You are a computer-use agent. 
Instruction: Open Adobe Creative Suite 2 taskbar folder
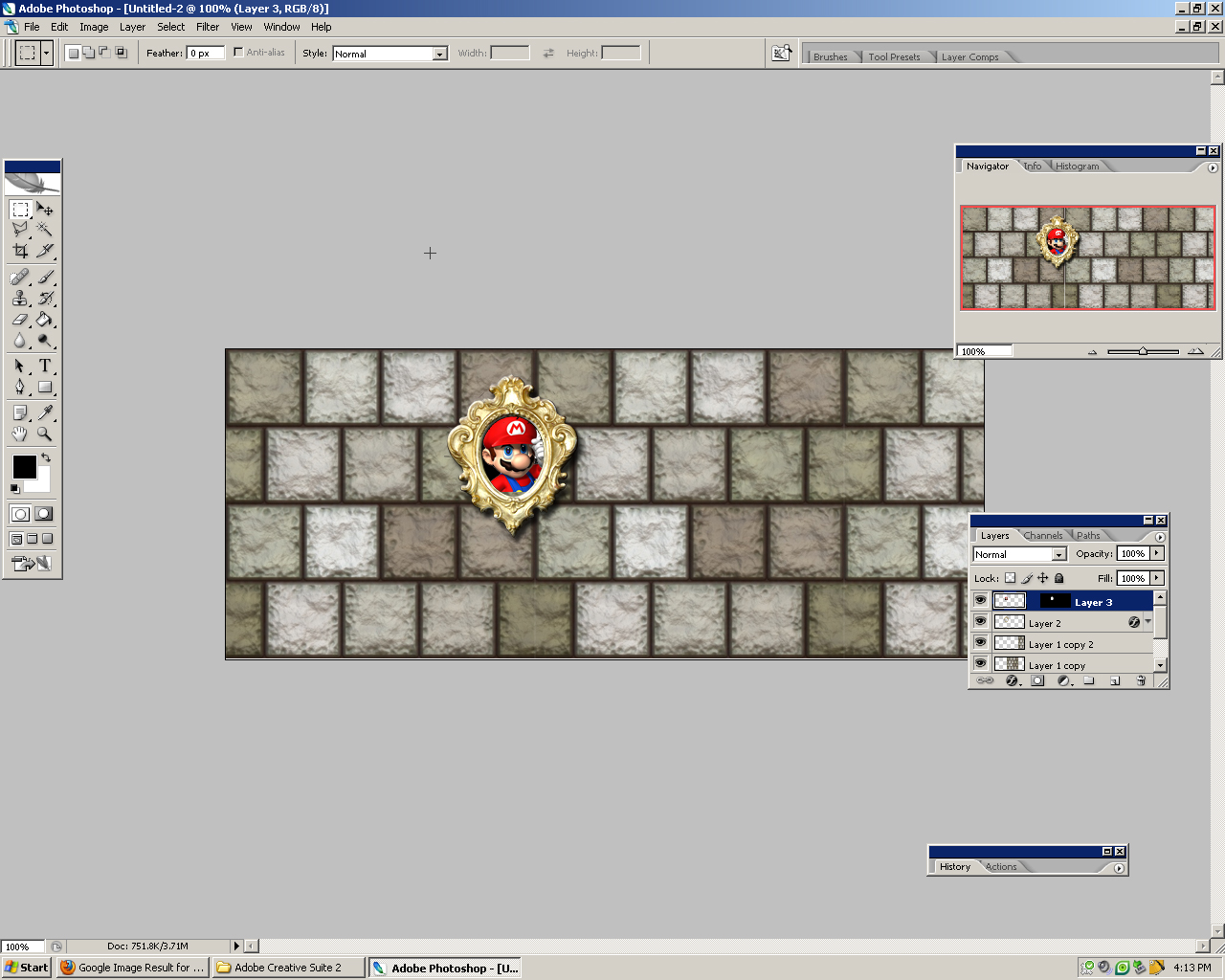tap(289, 968)
